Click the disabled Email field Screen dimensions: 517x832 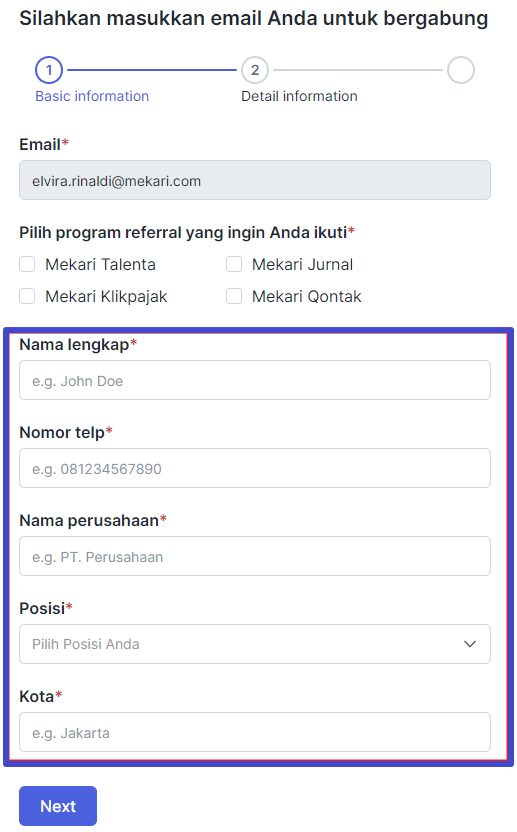tap(255, 180)
